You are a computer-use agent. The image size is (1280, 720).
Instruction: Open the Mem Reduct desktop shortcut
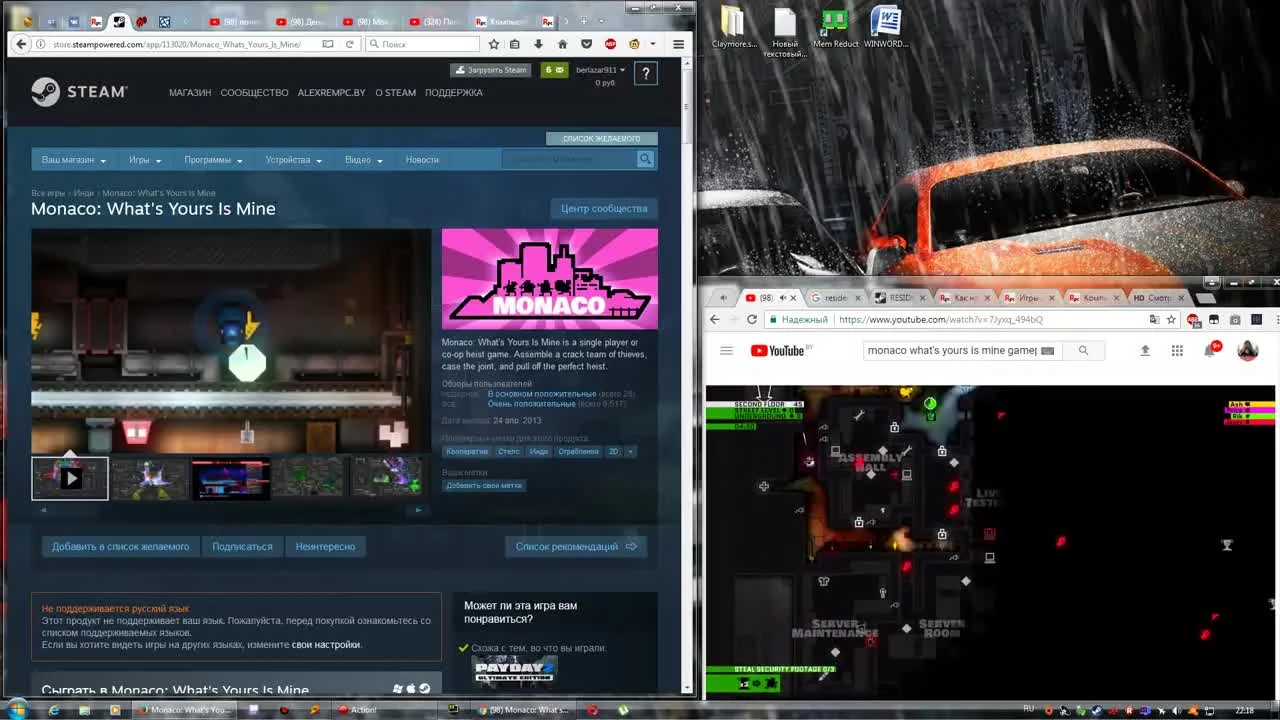click(x=836, y=28)
